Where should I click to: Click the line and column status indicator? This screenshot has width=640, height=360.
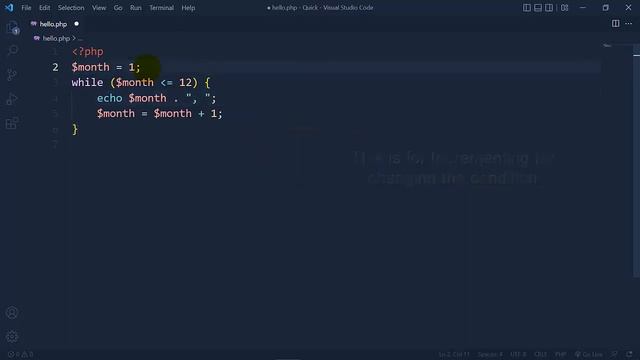(454, 354)
